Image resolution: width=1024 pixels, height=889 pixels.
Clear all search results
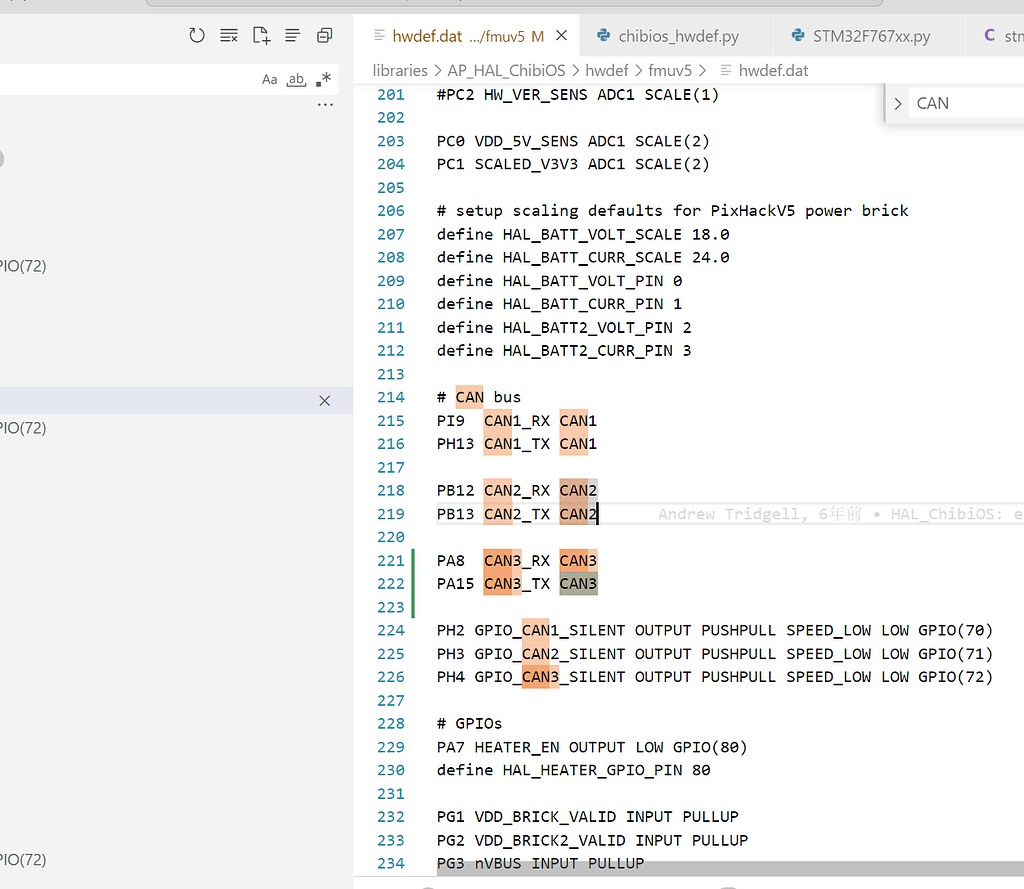coord(229,36)
